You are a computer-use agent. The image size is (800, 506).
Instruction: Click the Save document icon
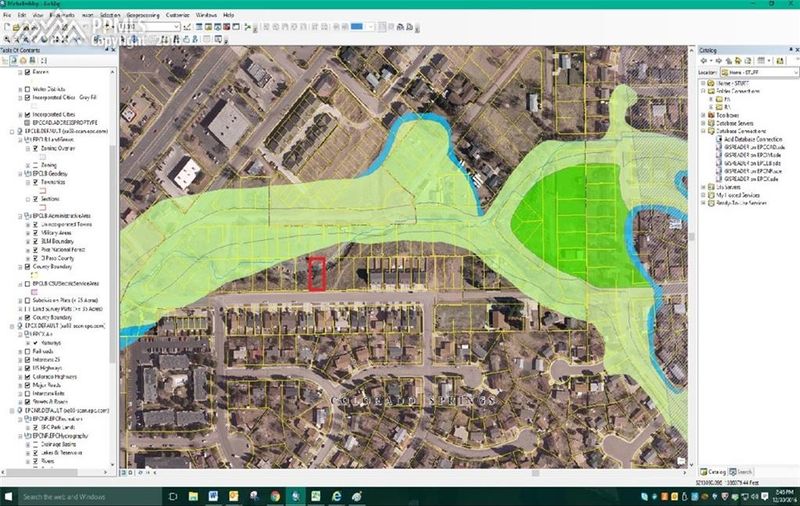(x=25, y=27)
